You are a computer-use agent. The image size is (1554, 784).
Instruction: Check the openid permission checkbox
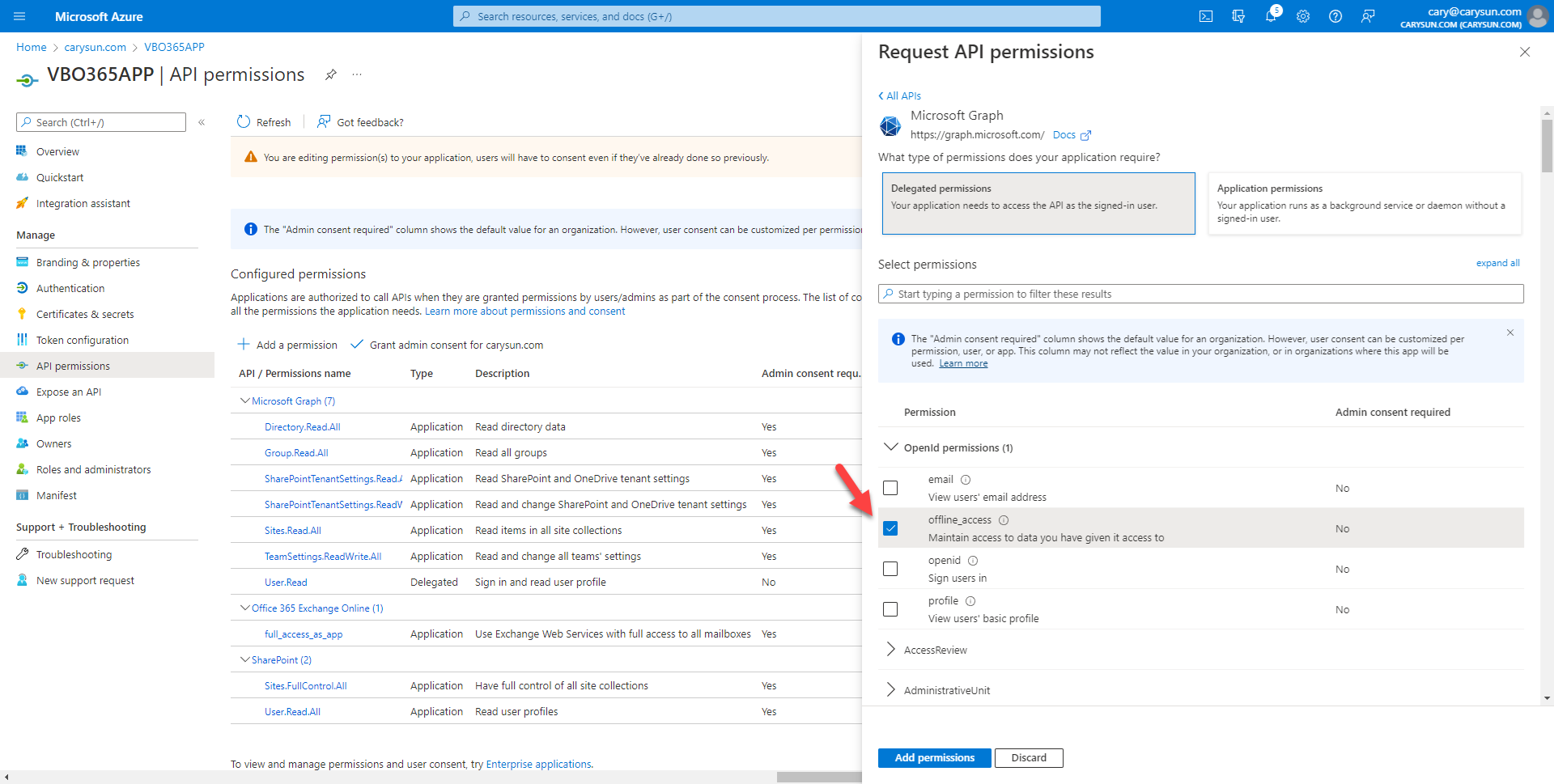point(890,569)
